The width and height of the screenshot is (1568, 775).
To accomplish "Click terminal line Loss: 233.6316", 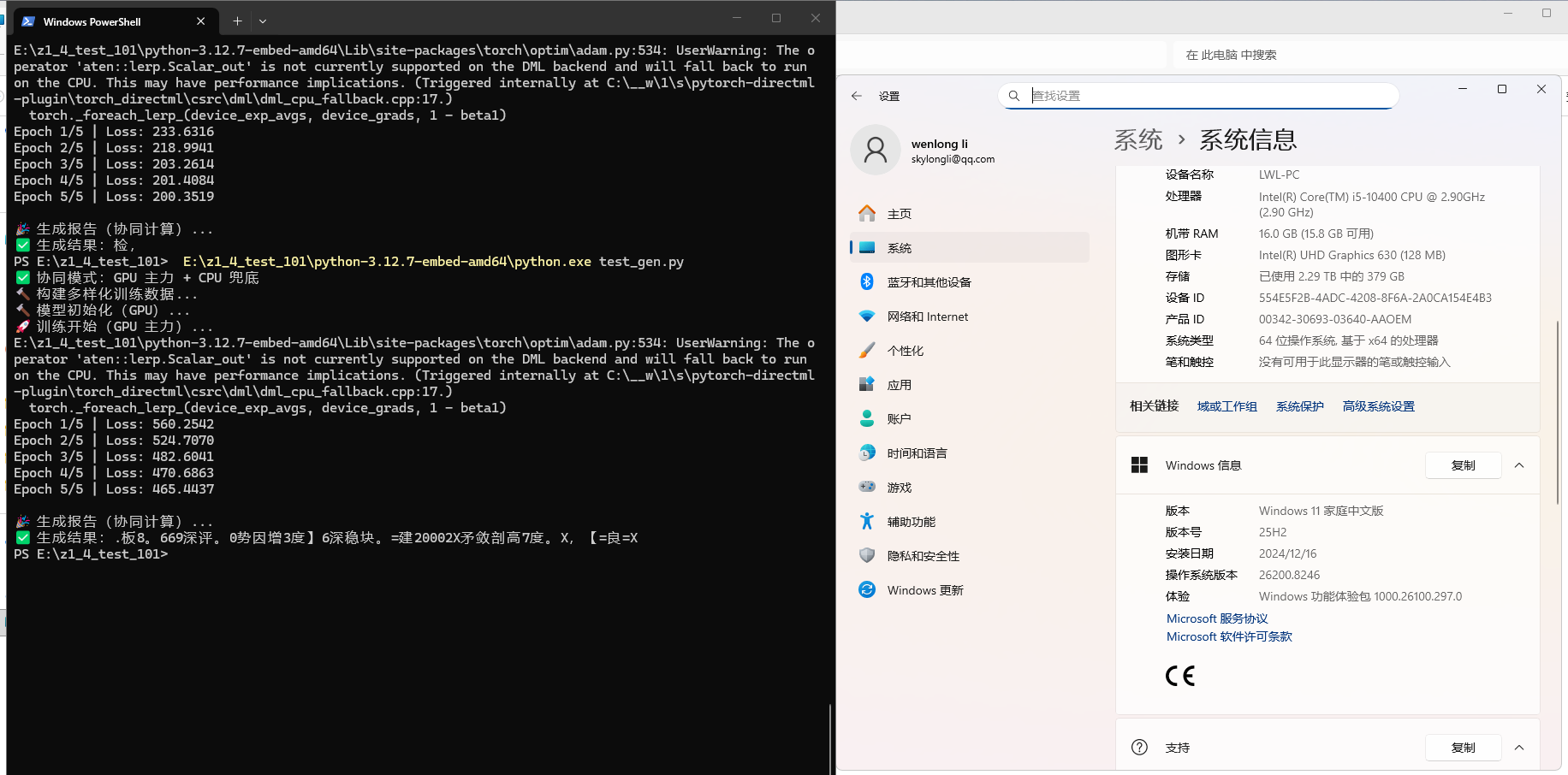I will pyautogui.click(x=114, y=132).
